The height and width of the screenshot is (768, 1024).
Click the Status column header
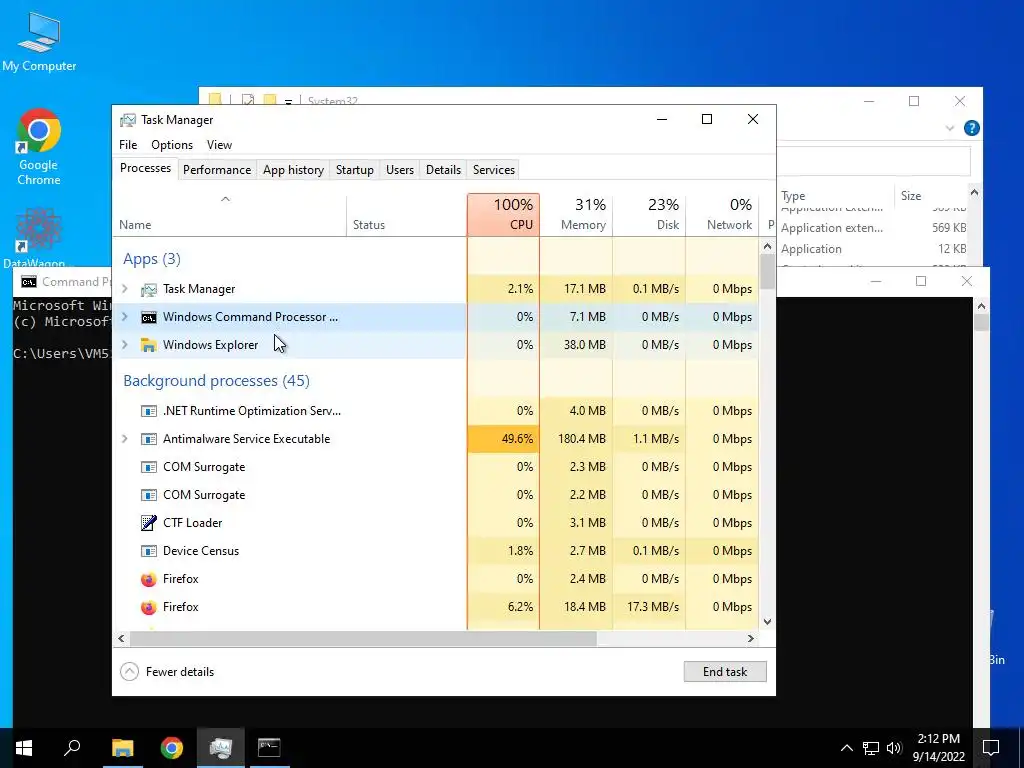[406, 215]
